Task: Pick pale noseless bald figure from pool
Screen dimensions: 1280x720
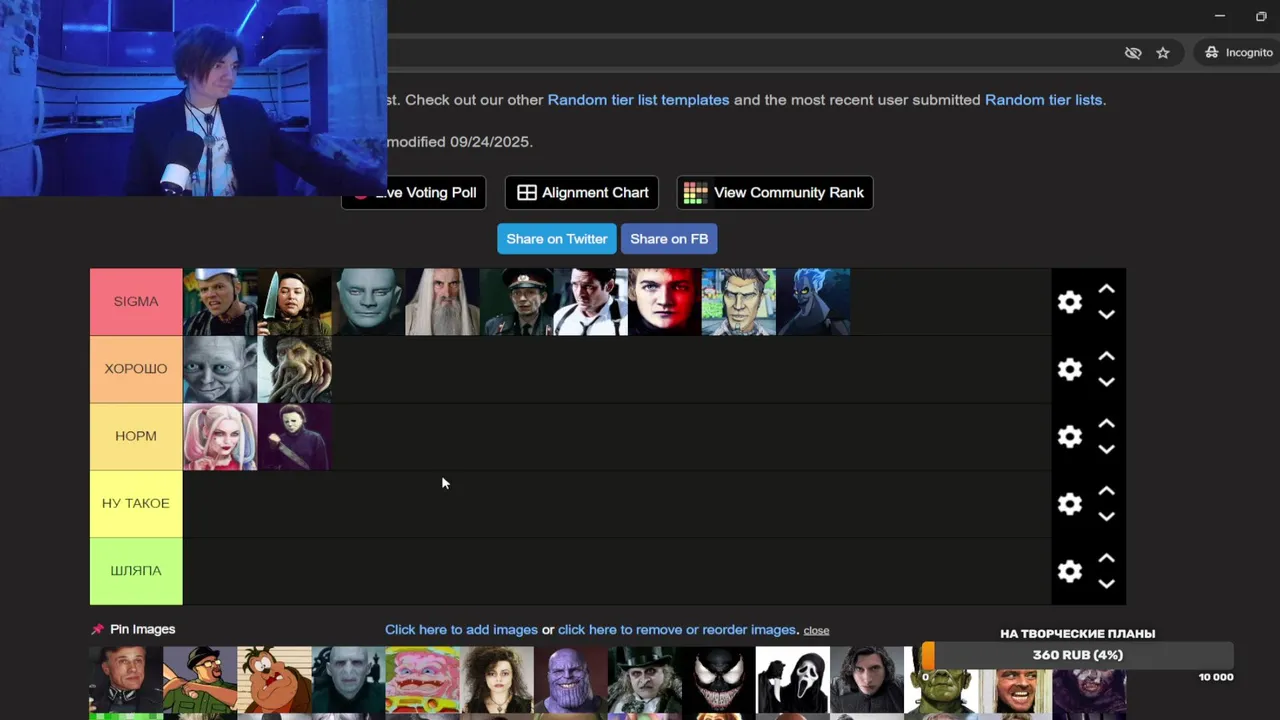Action: tap(348, 679)
